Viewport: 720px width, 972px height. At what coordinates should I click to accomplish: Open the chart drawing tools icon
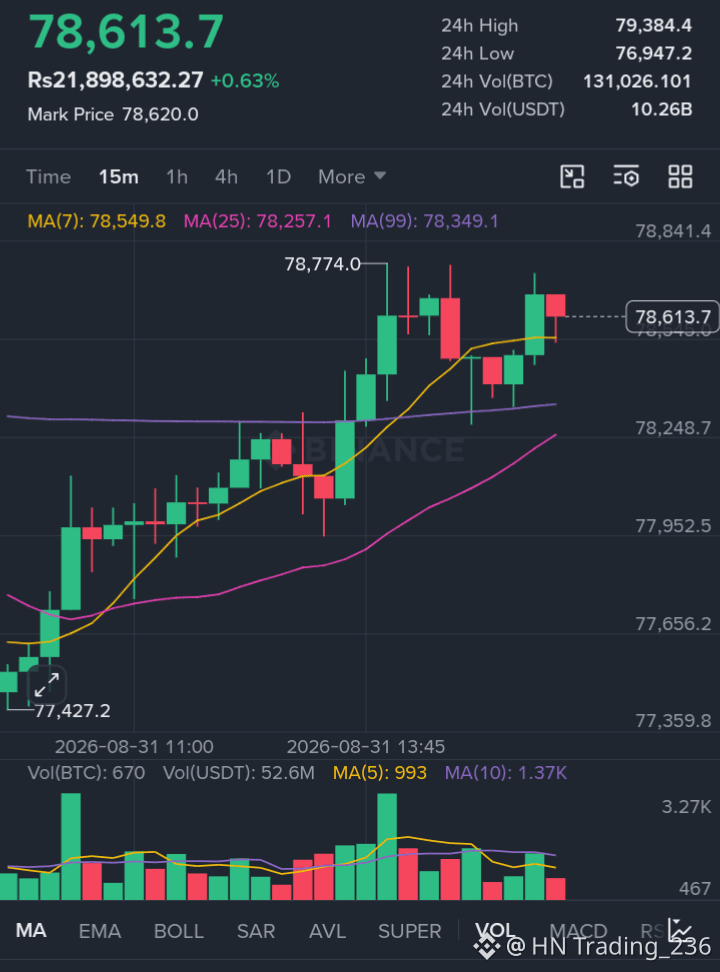coord(572,177)
